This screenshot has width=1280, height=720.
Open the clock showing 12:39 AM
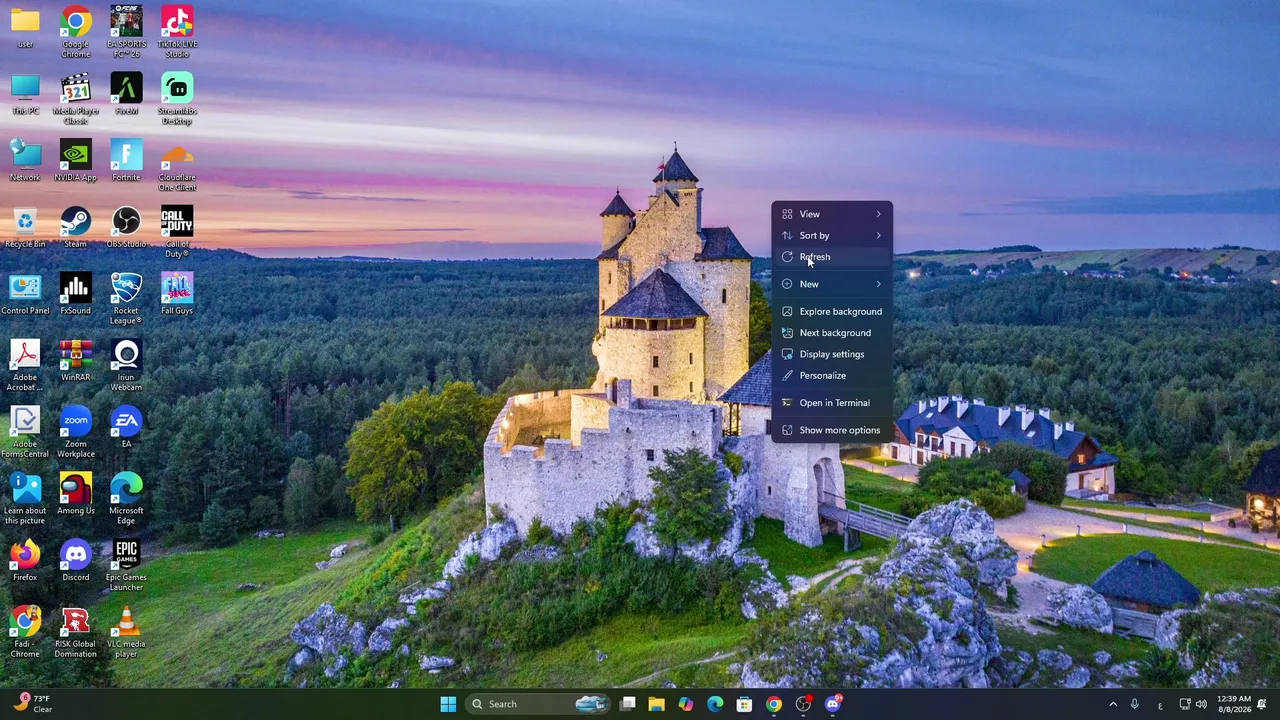1234,704
